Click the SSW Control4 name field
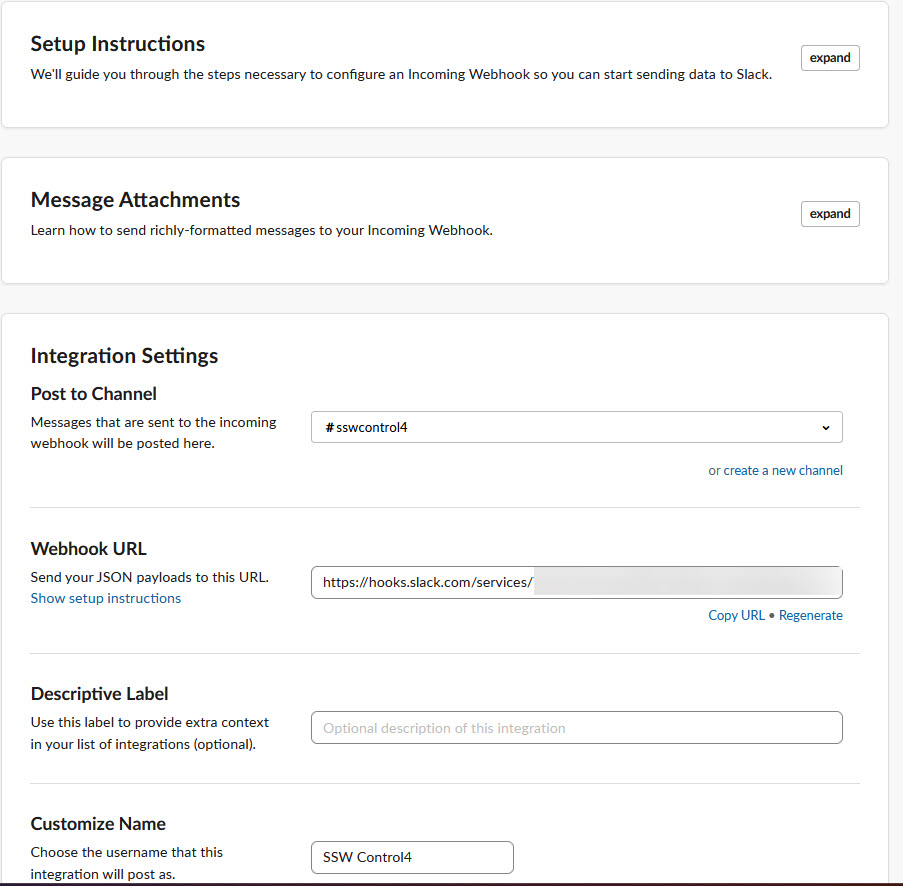Screen dimensions: 903x886 point(412,857)
